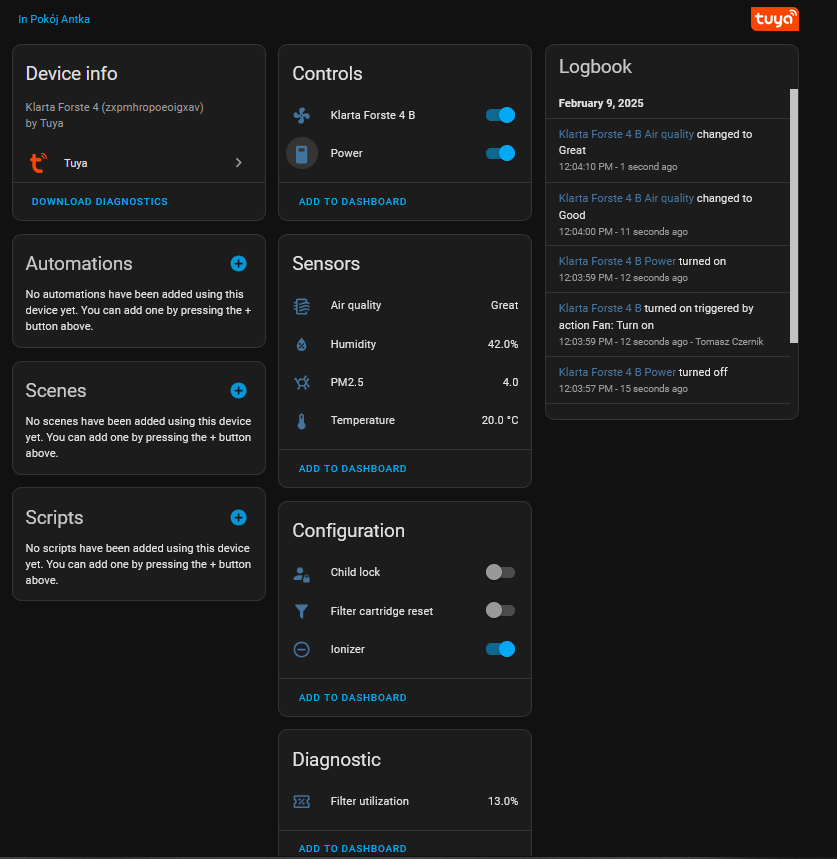Image resolution: width=837 pixels, height=859 pixels.
Task: Disable the Ionizer switch
Action: (500, 649)
